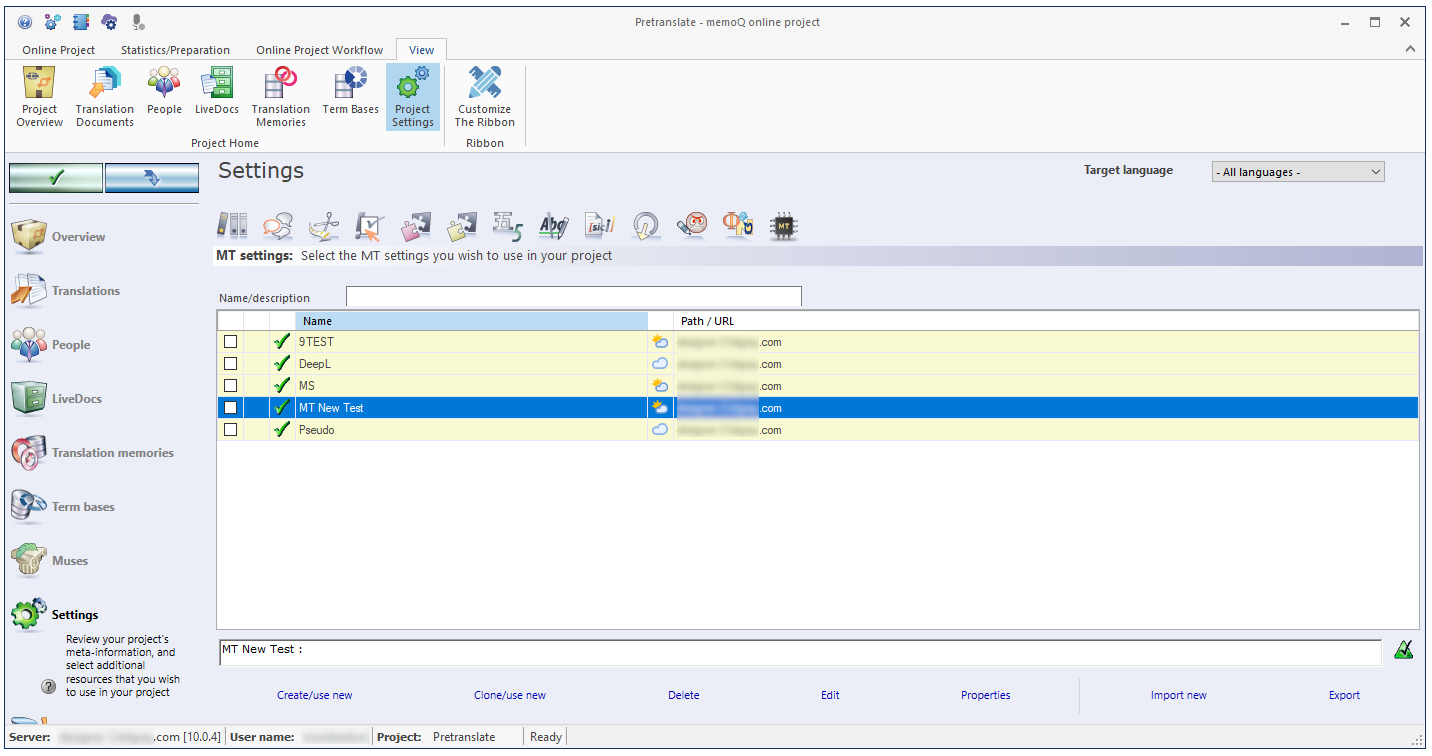Viewport: 1432px width, 756px height.
Task: Select the ignore lists Abc pencil icon
Action: point(553,225)
